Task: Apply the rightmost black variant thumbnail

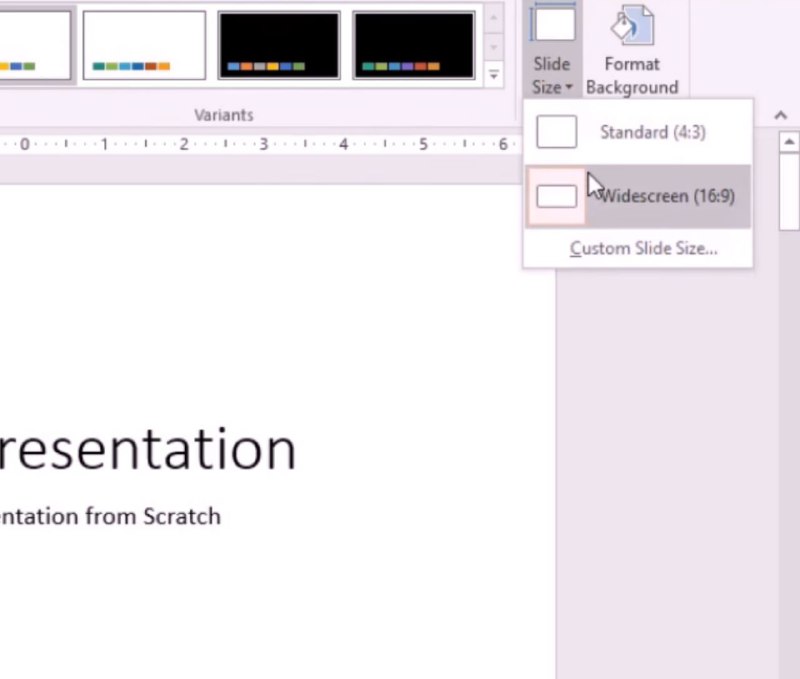Action: pyautogui.click(x=414, y=45)
